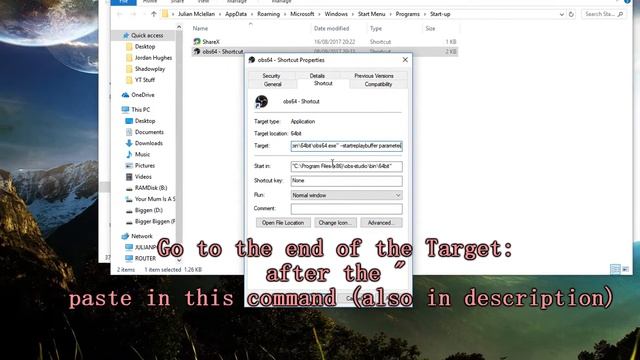Click the Videos folder icon

point(129,177)
